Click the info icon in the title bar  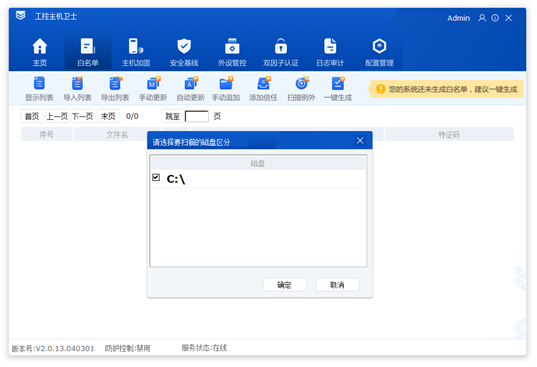[x=495, y=18]
